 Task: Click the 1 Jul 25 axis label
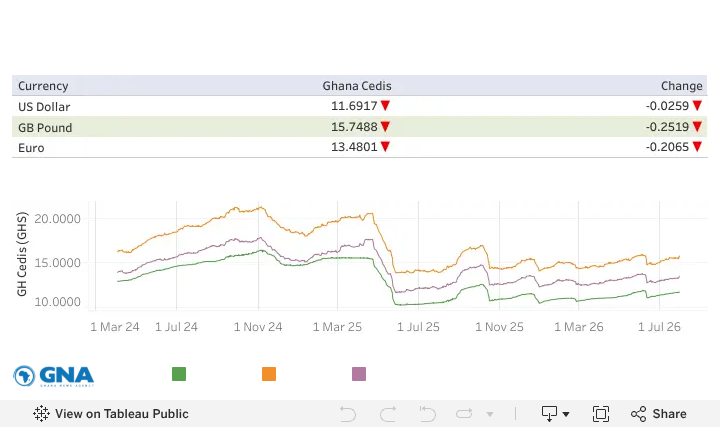coord(418,327)
